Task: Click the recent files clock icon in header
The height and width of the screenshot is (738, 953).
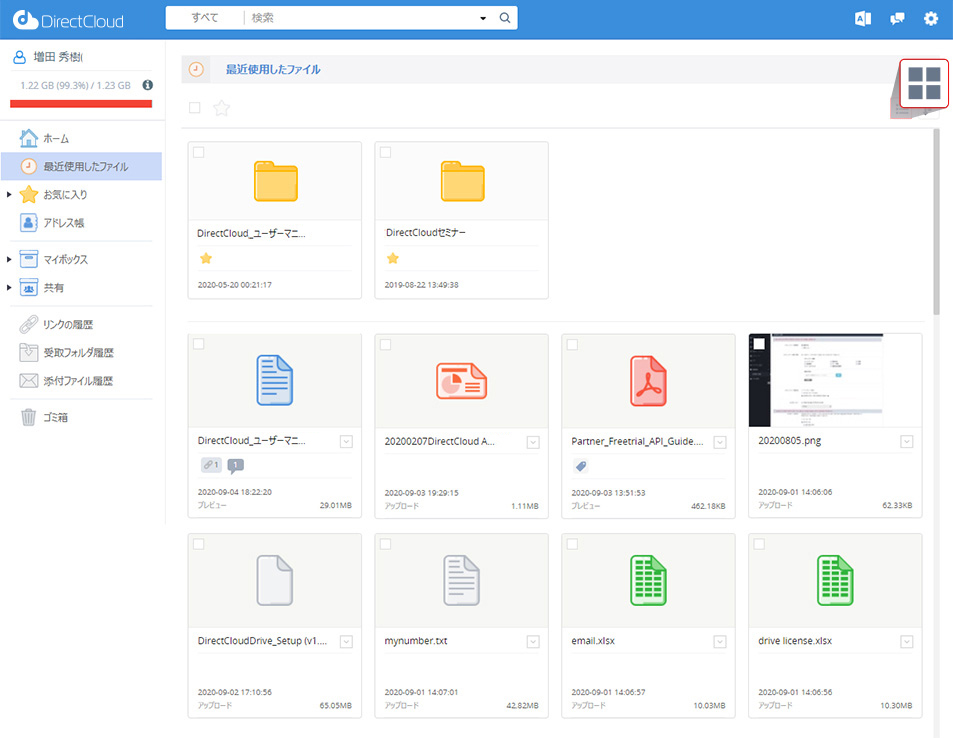Action: coord(196,69)
